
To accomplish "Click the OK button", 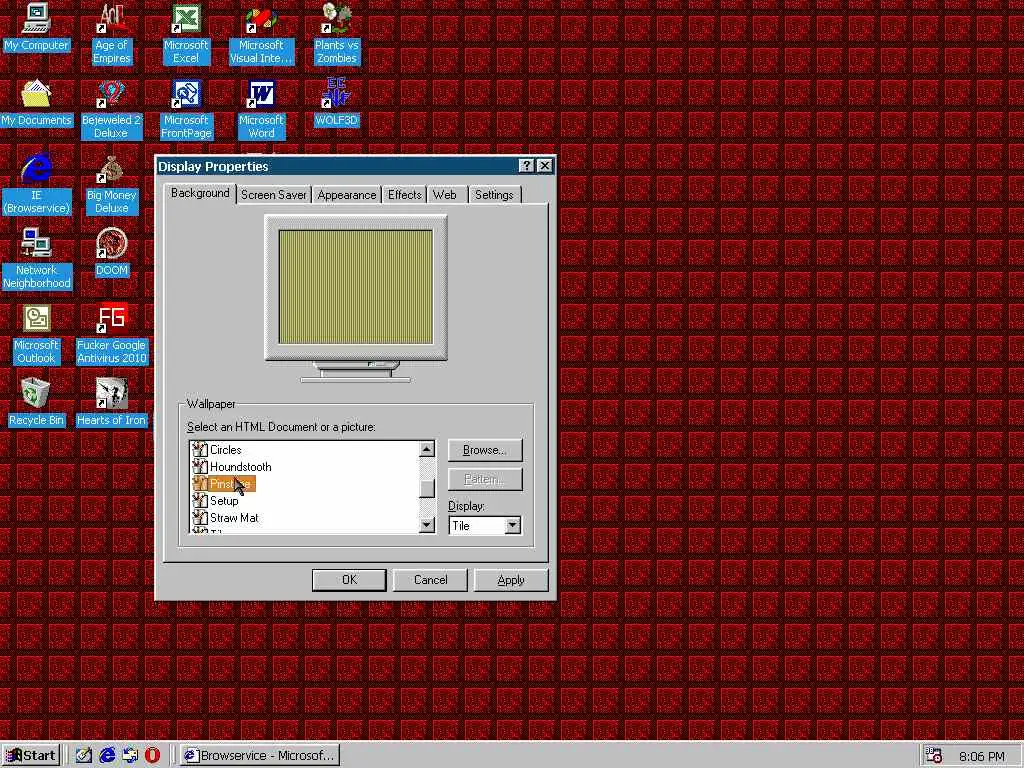I will (349, 580).
